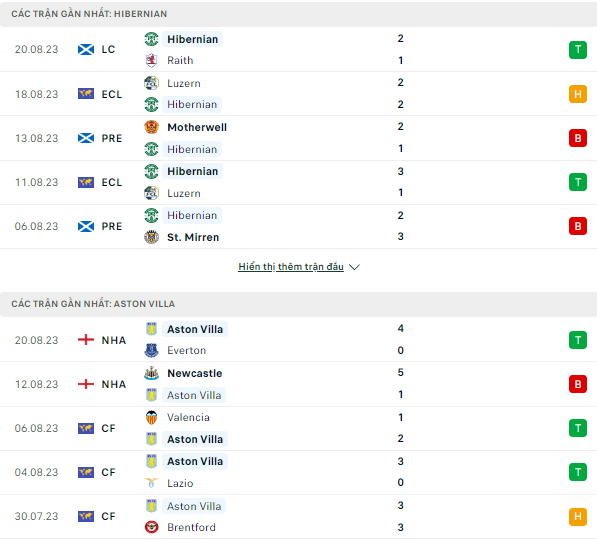The height and width of the screenshot is (540, 597).
Task: Click the Scotland flag beside LC
Action: [86, 50]
